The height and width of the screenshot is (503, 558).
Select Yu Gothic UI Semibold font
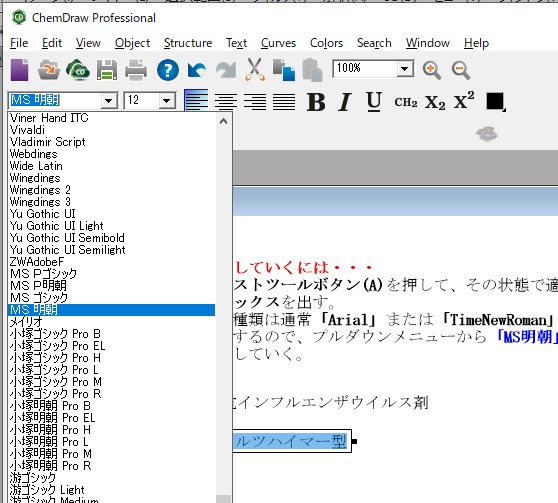click(112, 238)
